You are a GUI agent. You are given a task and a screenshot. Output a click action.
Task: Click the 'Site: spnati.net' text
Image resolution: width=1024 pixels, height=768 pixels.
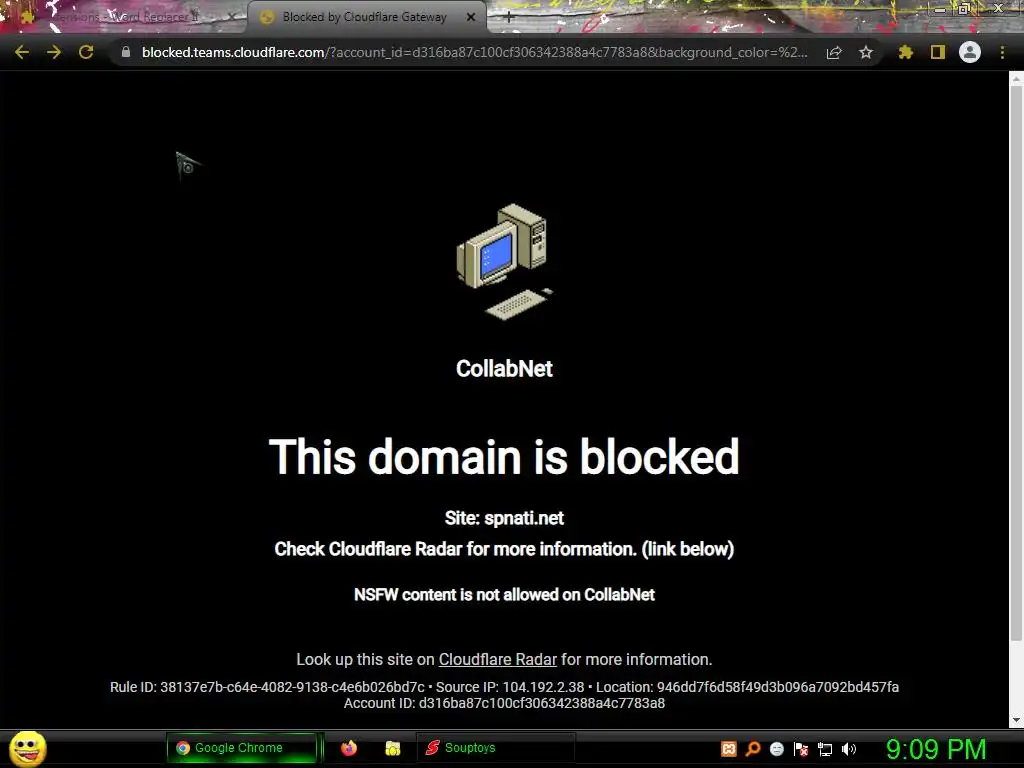(504, 519)
